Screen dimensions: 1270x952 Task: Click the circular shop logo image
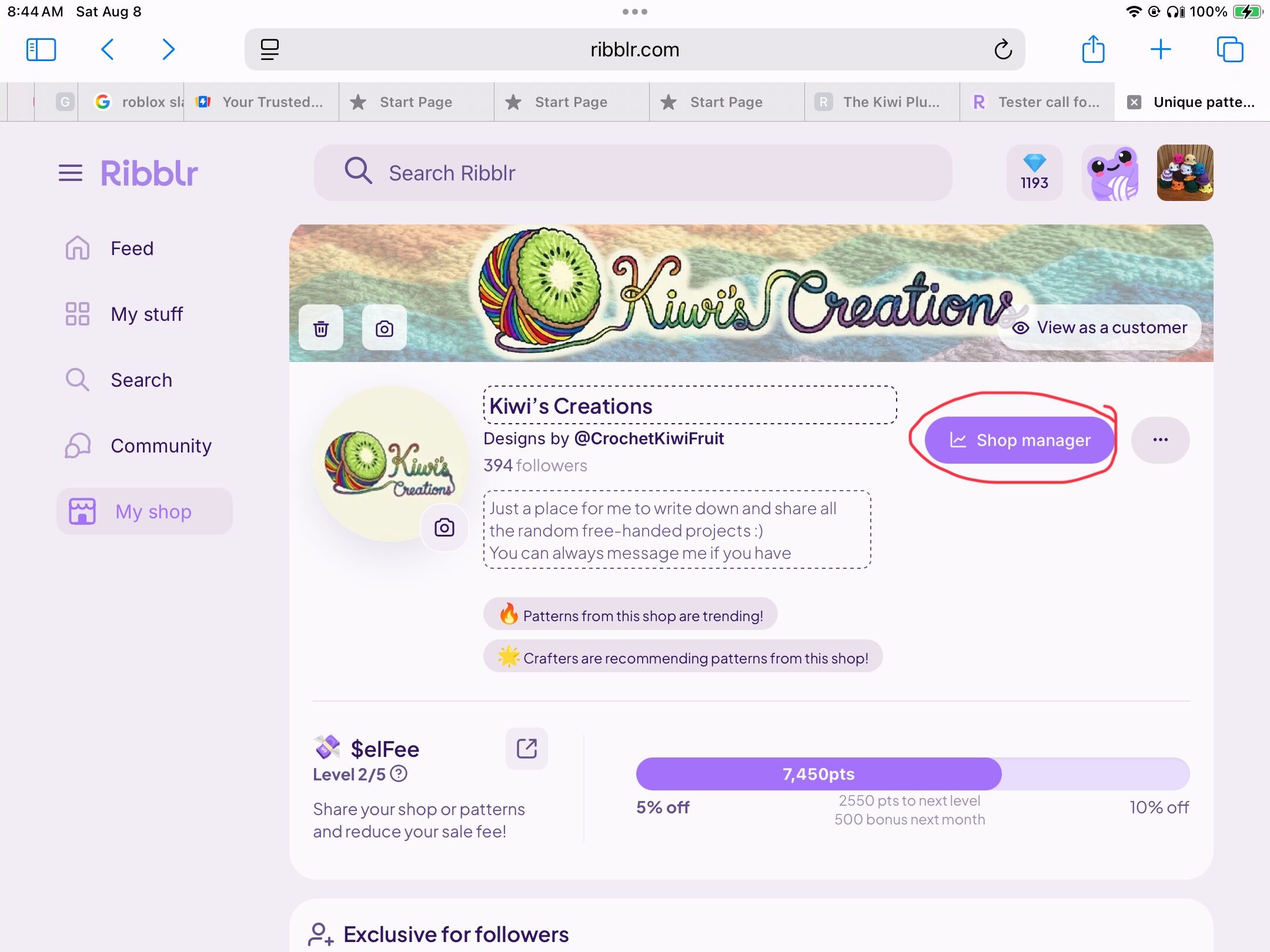pos(391,464)
